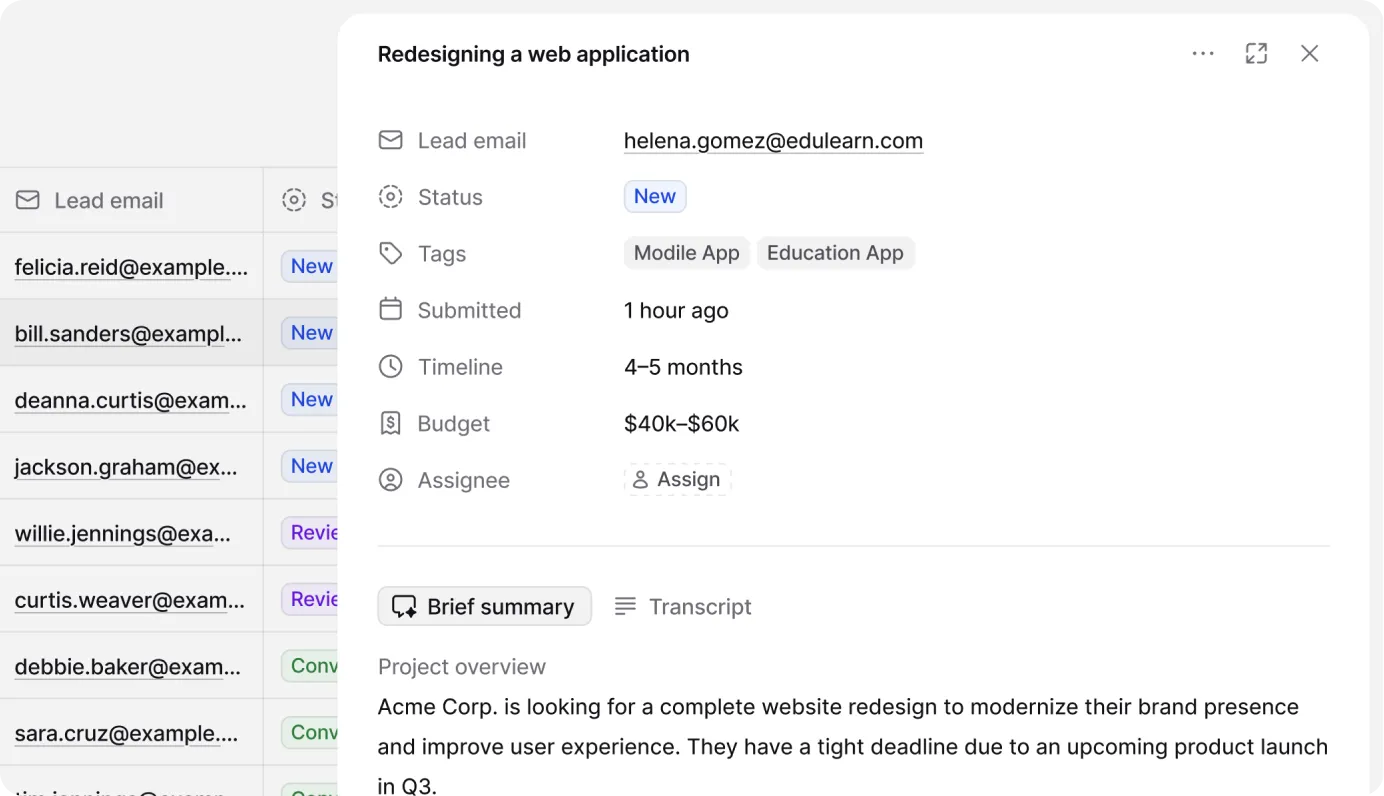Click the Lead email envelope icon
The image size is (1384, 796).
390,140
